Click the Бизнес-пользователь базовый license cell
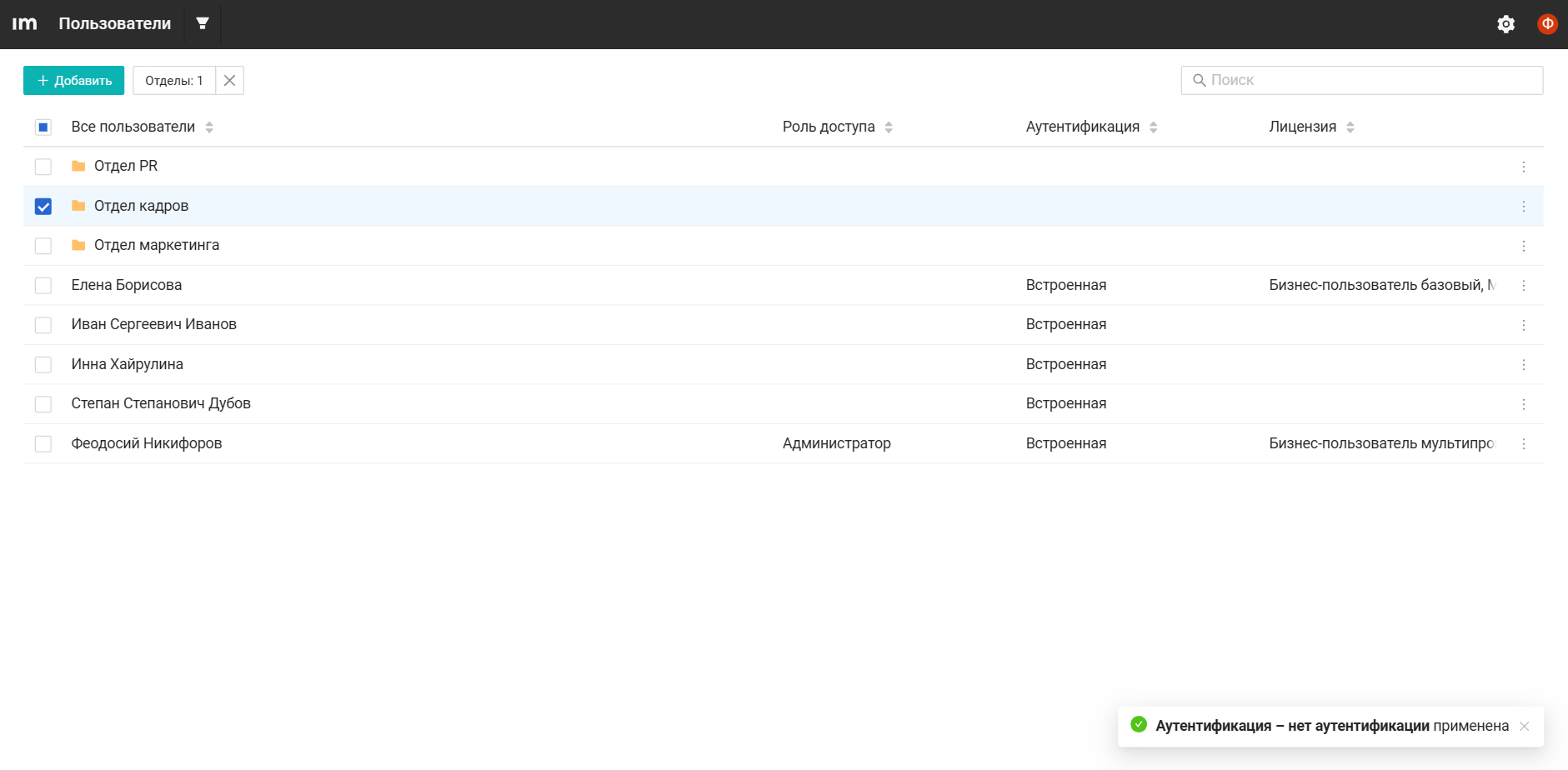Screen dimensions: 1568x770 pyautogui.click(x=1382, y=285)
